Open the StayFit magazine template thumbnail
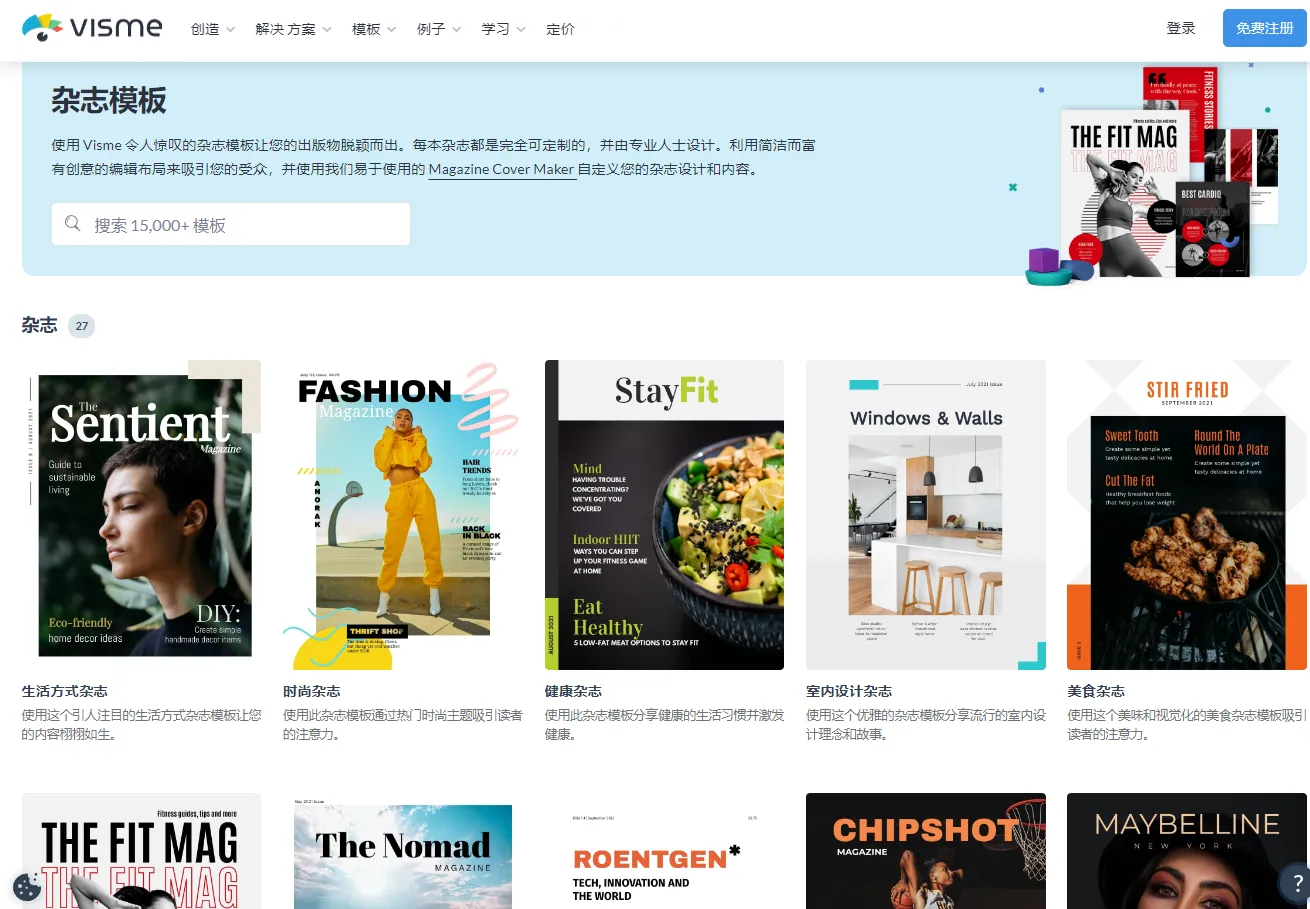Image resolution: width=1310 pixels, height=909 pixels. [x=664, y=515]
